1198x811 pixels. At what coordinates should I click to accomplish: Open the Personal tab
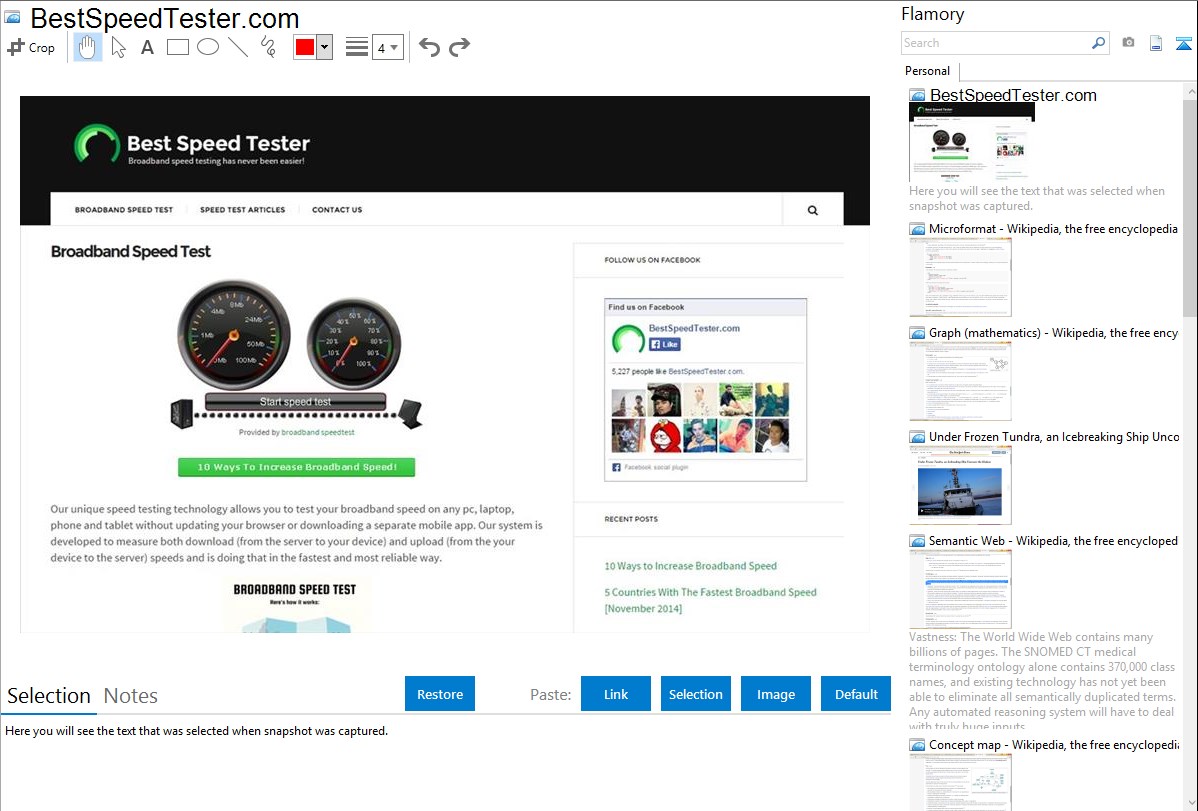pos(928,71)
